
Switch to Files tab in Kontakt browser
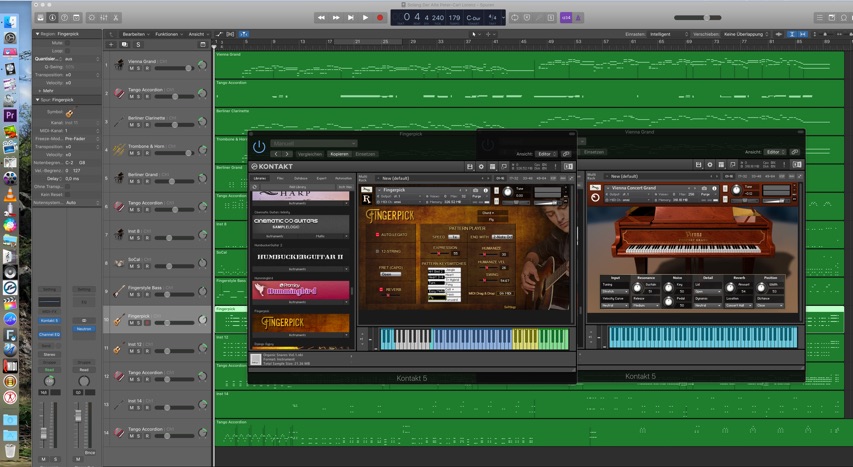[280, 178]
